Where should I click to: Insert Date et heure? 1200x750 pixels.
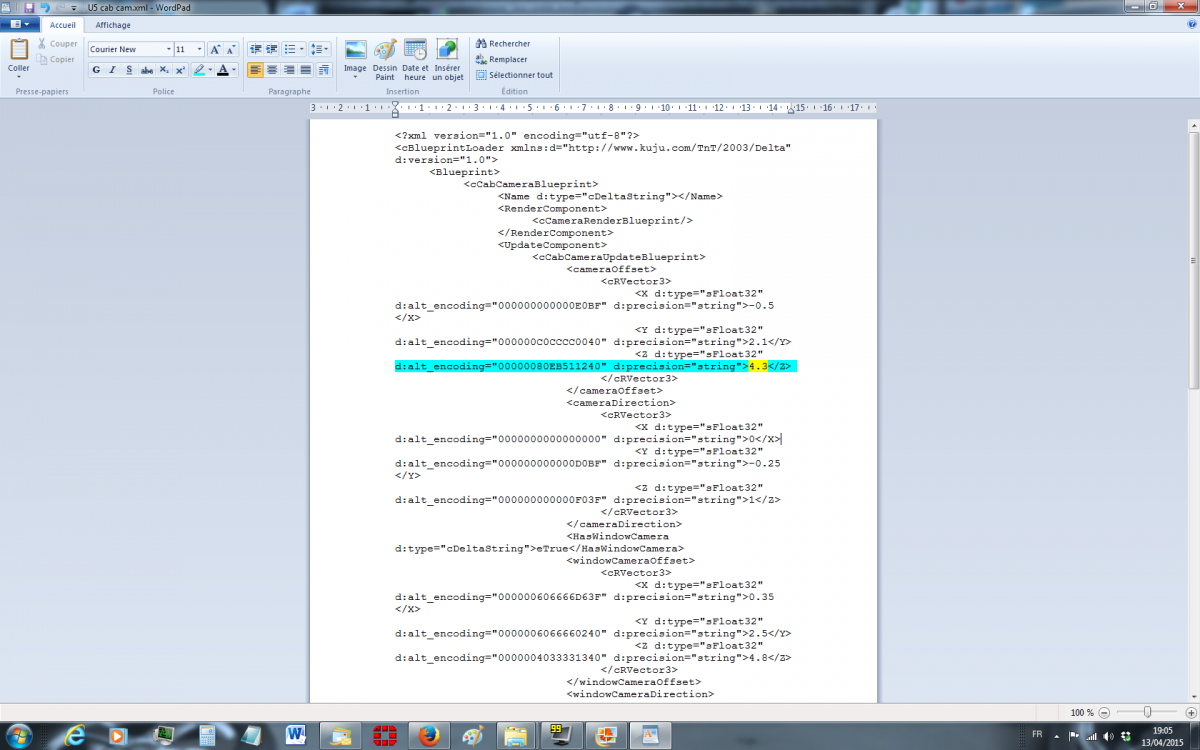415,59
